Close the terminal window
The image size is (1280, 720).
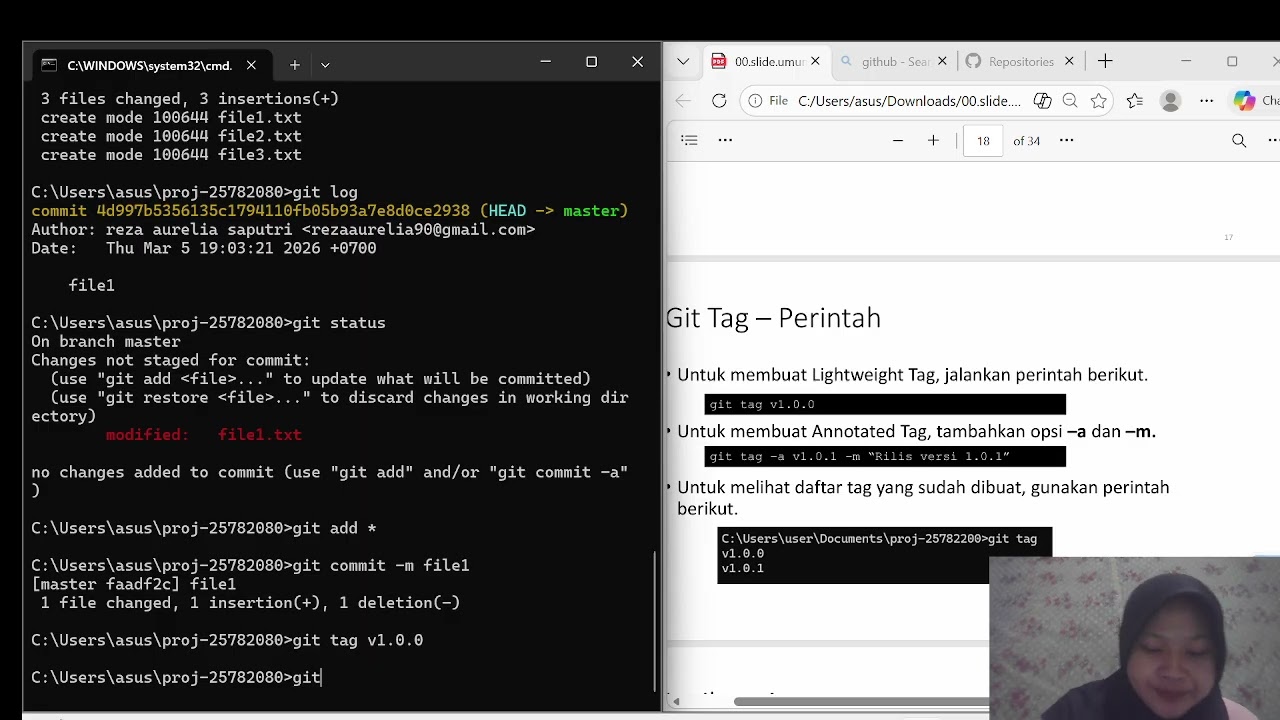[x=637, y=62]
